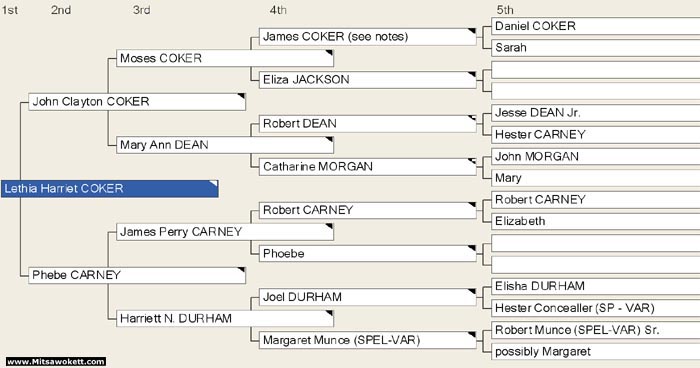Open Daniel COKER fifth generation entry
The image size is (700, 368).
(x=596, y=26)
